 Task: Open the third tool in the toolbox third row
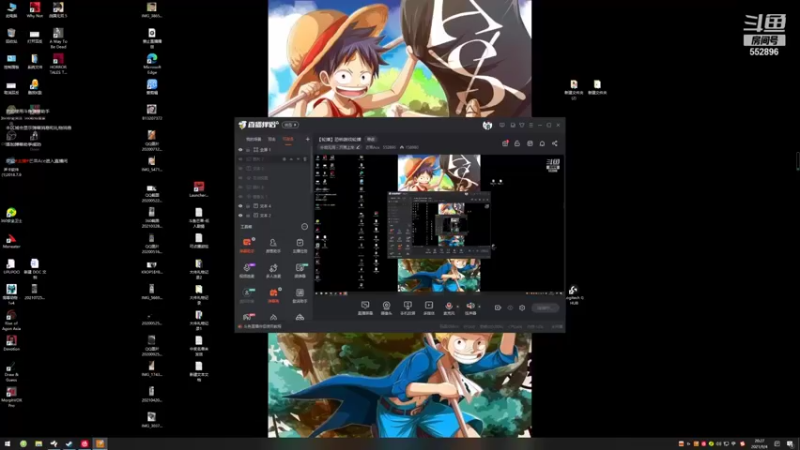[x=299, y=295]
